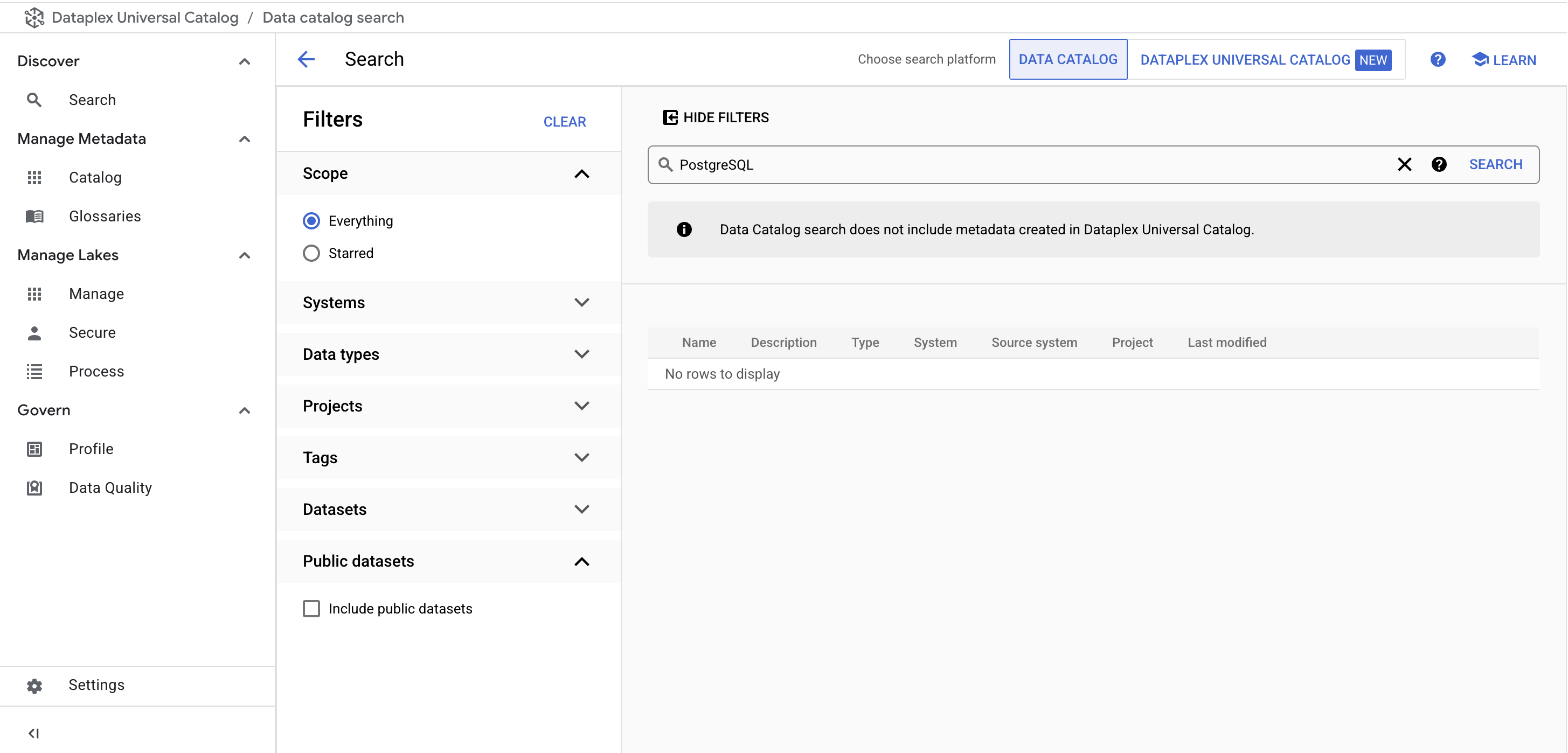Open Profile in the sidebar
Image resolution: width=1568 pixels, height=753 pixels.
pyautogui.click(x=91, y=449)
